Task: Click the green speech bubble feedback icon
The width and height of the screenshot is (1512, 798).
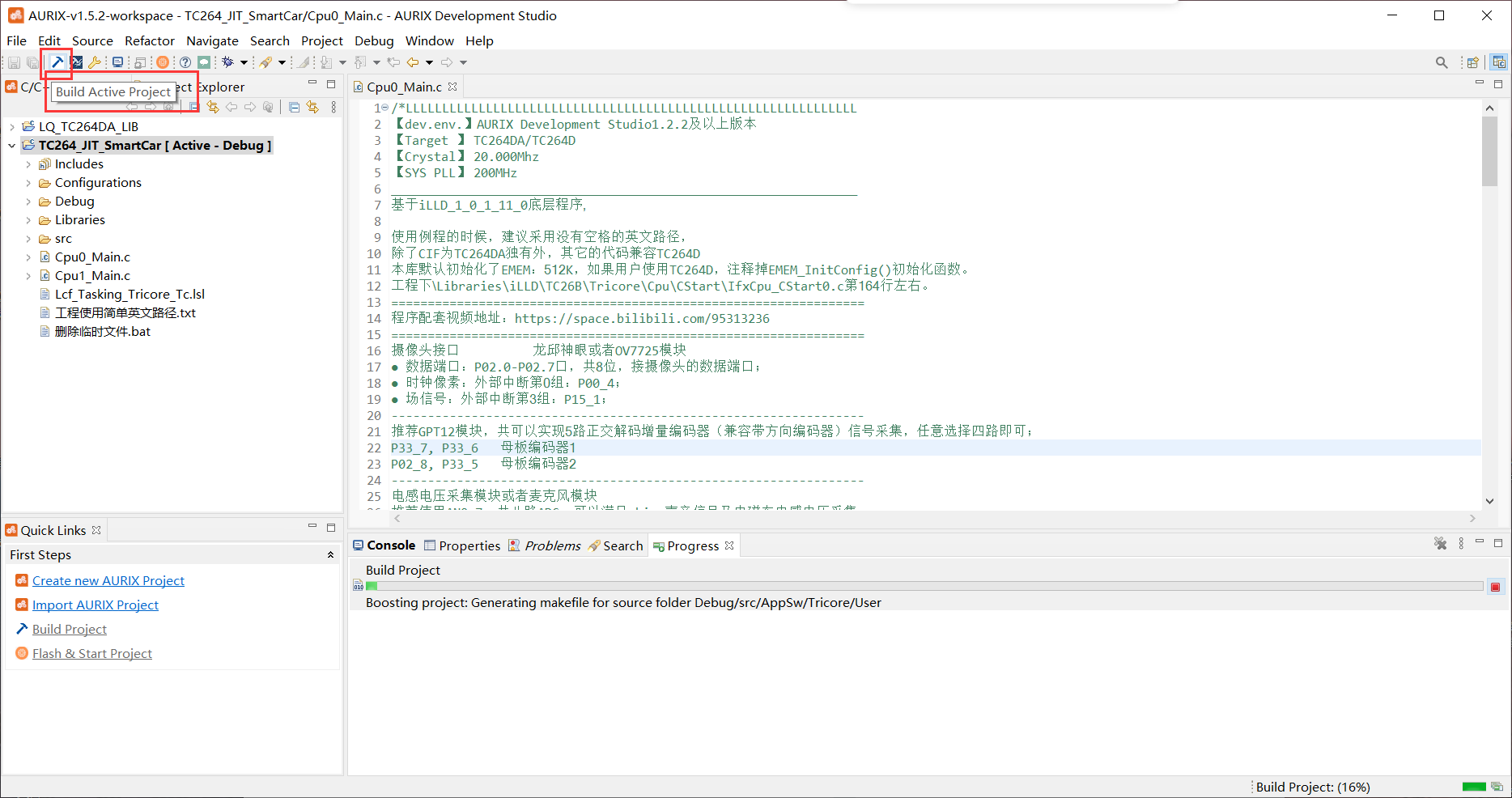Action: tap(204, 62)
